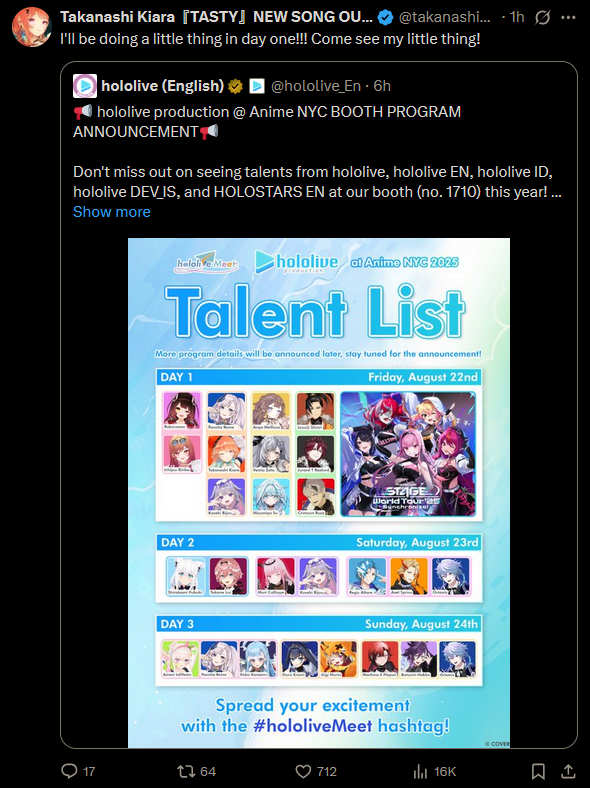Image resolution: width=590 pixels, height=788 pixels.
Task: Open the Talent List image
Action: point(319,492)
